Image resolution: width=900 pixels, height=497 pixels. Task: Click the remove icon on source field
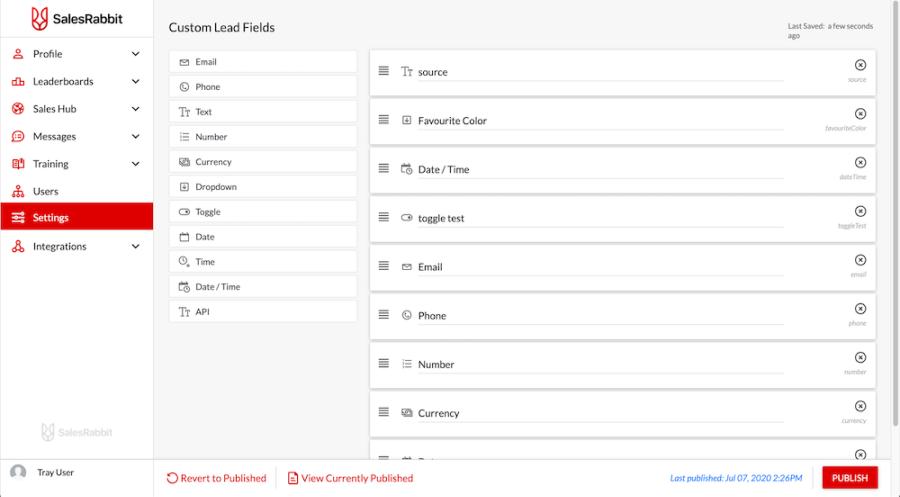coord(860,65)
